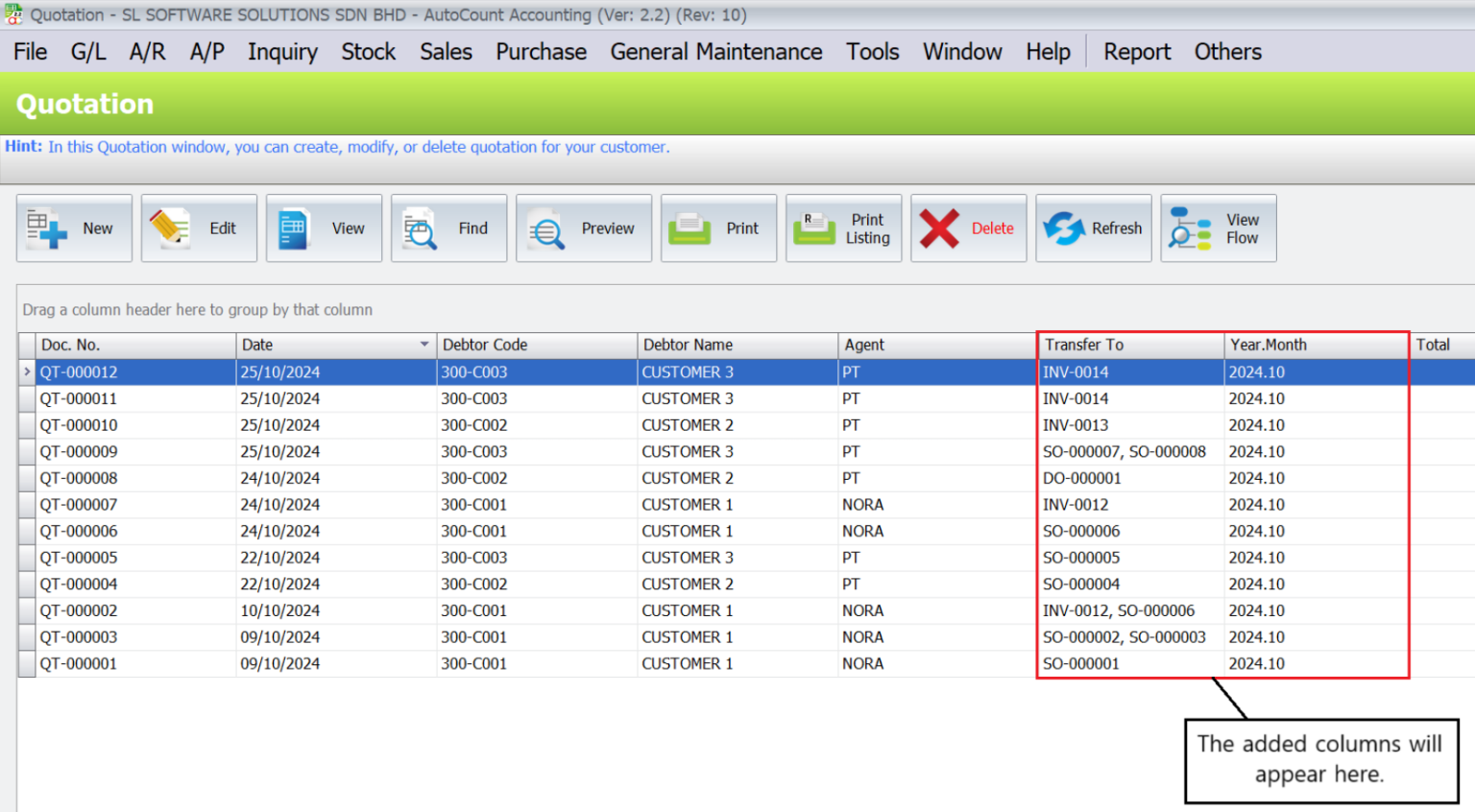Open the Purchase menu

(541, 52)
